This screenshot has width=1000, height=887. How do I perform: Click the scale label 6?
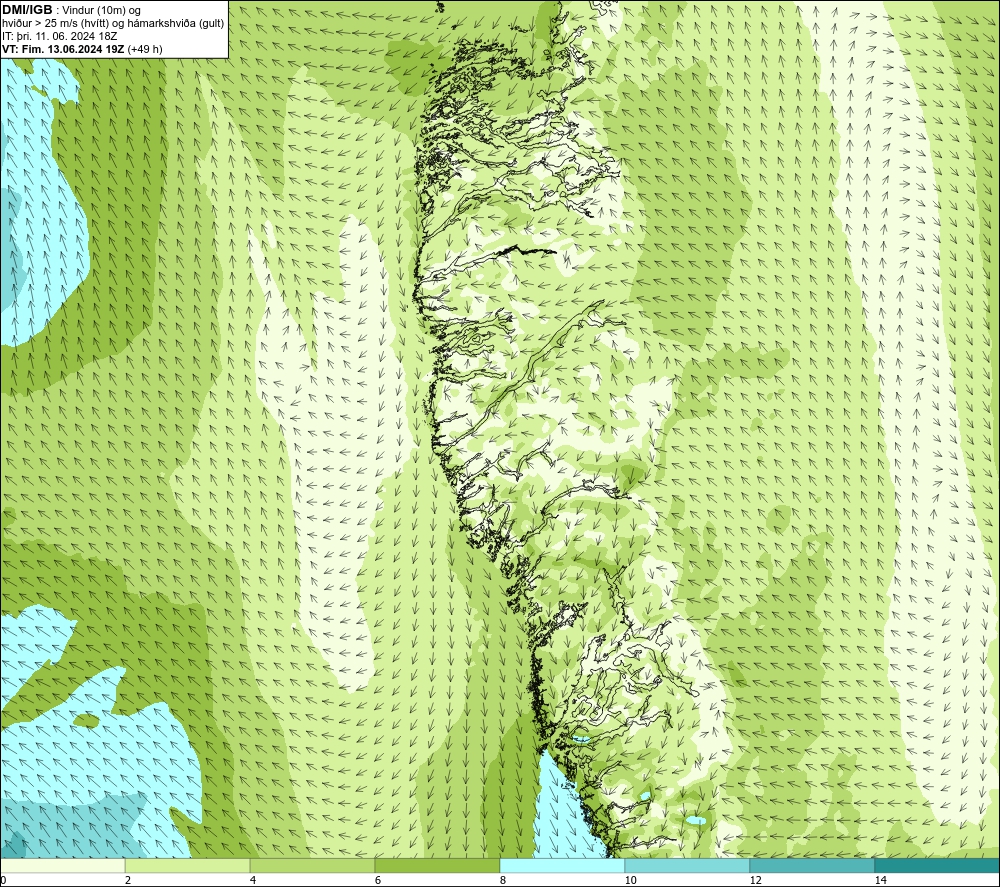pos(378,881)
